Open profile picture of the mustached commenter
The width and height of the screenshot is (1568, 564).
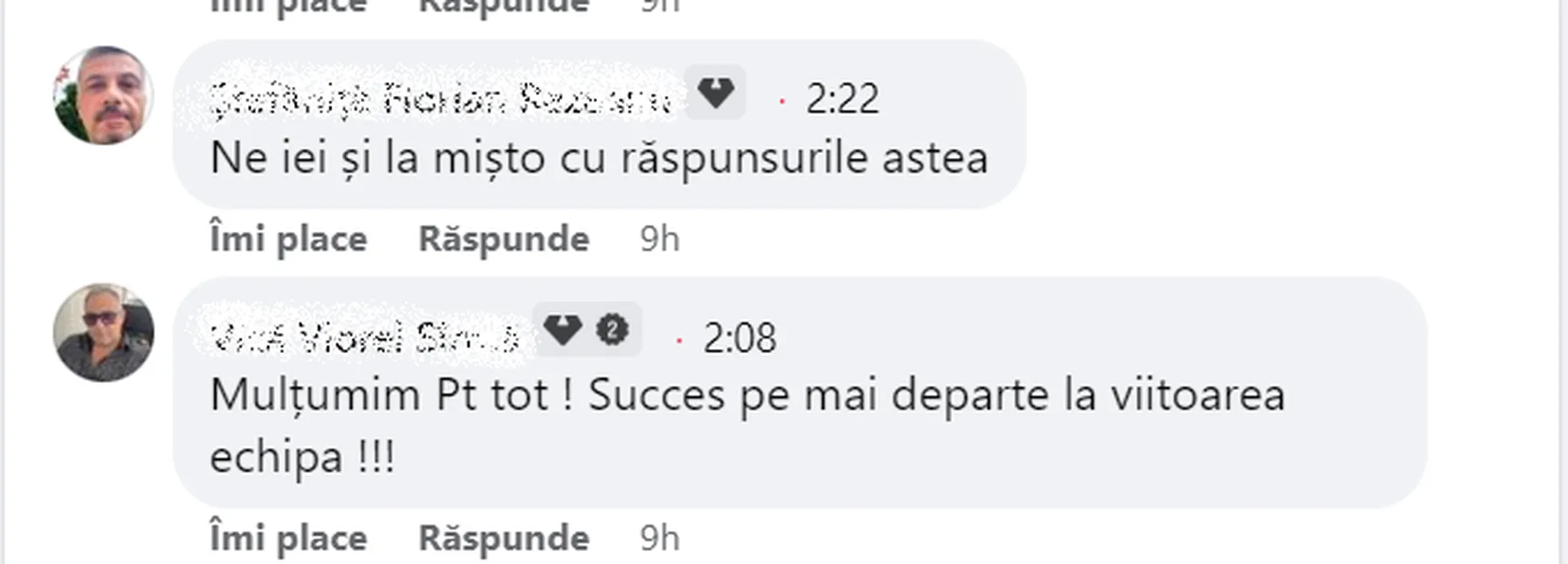(103, 95)
